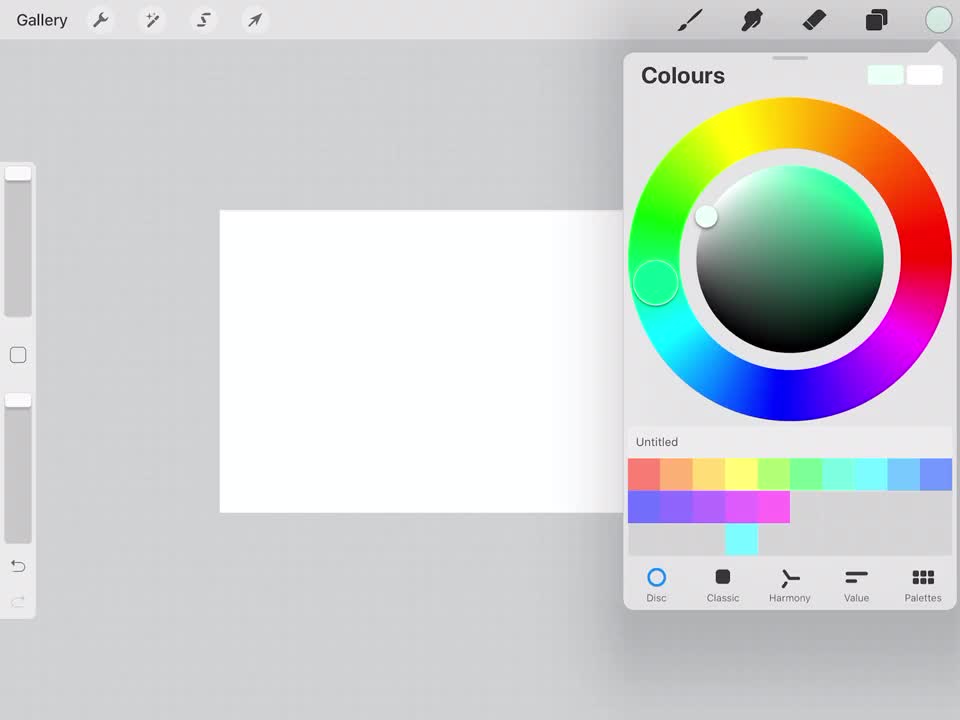Click the Untitled palette name
The width and height of the screenshot is (960, 720).
[x=656, y=442]
